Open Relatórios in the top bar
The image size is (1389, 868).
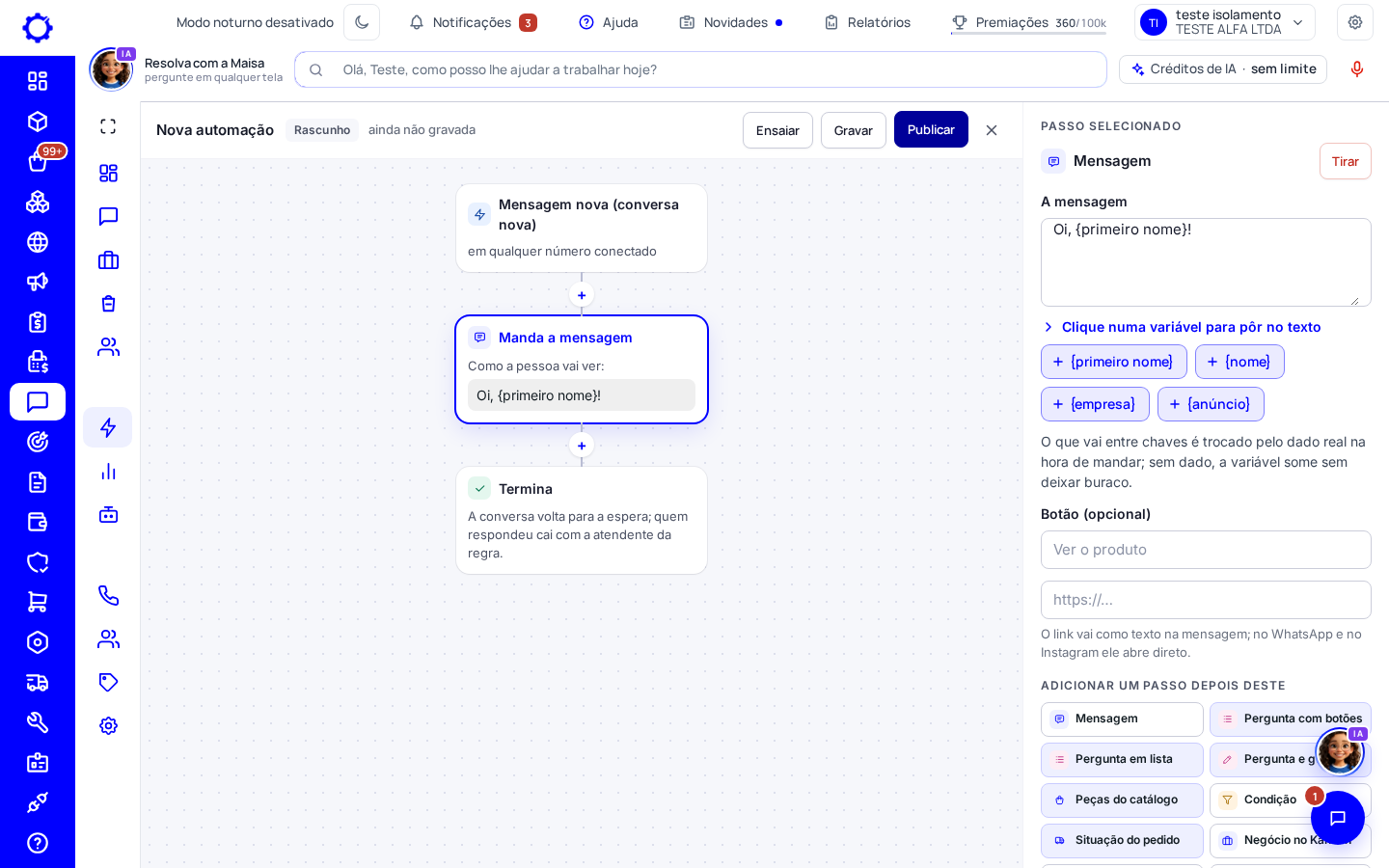click(x=867, y=22)
